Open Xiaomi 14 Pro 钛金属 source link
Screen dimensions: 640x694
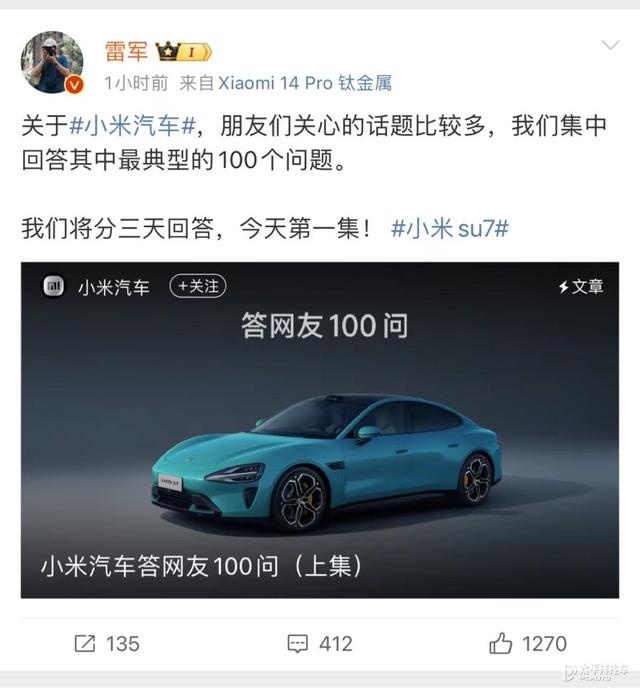305,83
